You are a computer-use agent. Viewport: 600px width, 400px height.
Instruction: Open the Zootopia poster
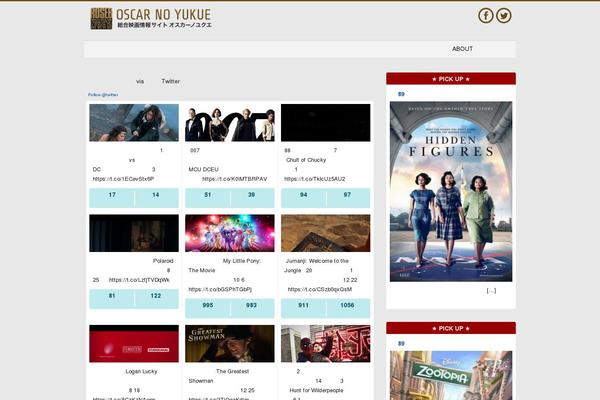coord(451,376)
